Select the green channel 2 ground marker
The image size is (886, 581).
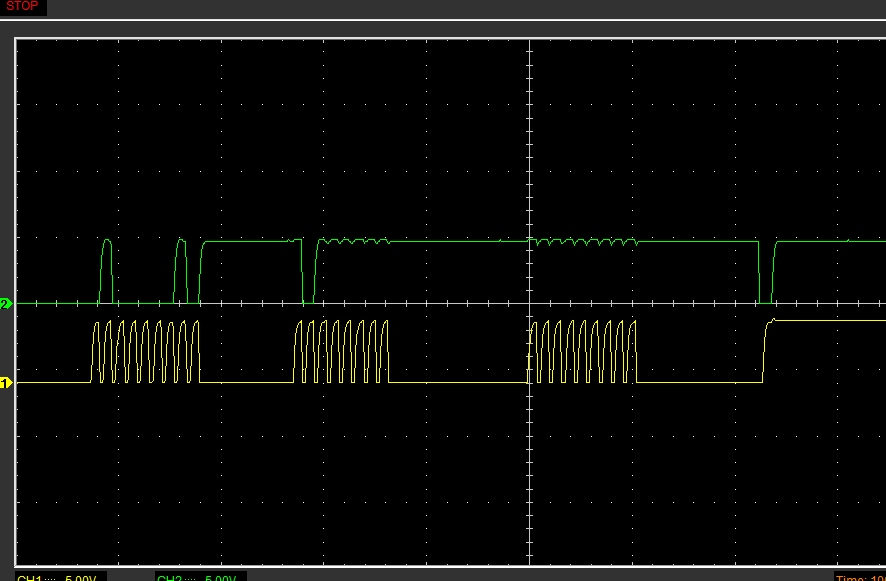coord(5,303)
